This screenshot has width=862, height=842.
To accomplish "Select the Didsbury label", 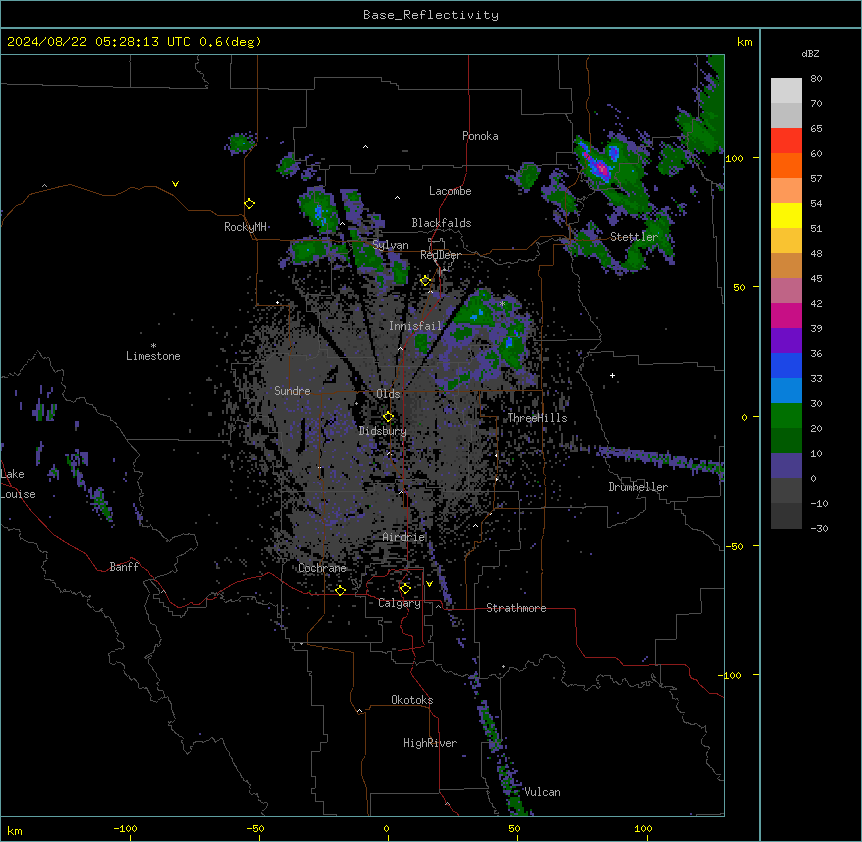I will [x=383, y=431].
